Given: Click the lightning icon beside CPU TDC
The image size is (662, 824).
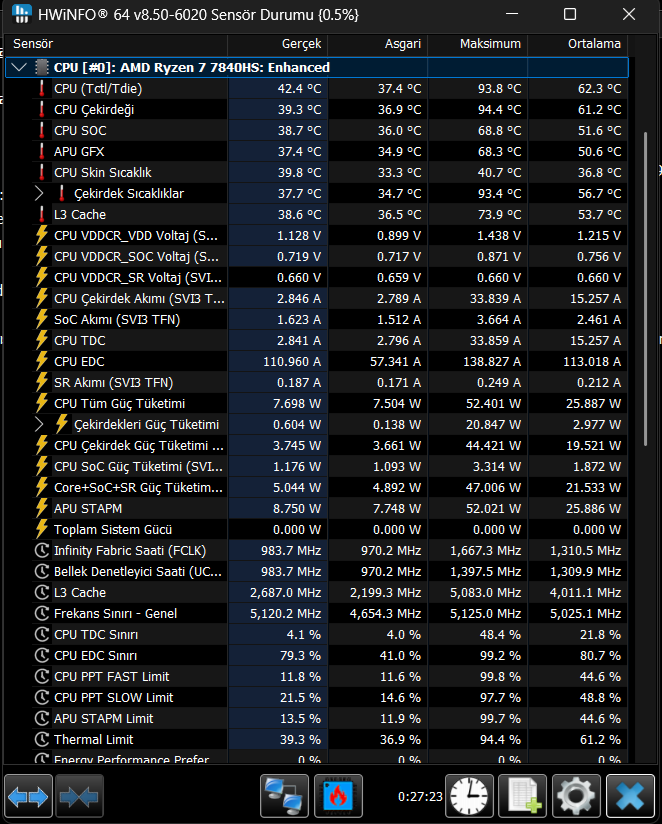Looking at the screenshot, I should (42, 341).
